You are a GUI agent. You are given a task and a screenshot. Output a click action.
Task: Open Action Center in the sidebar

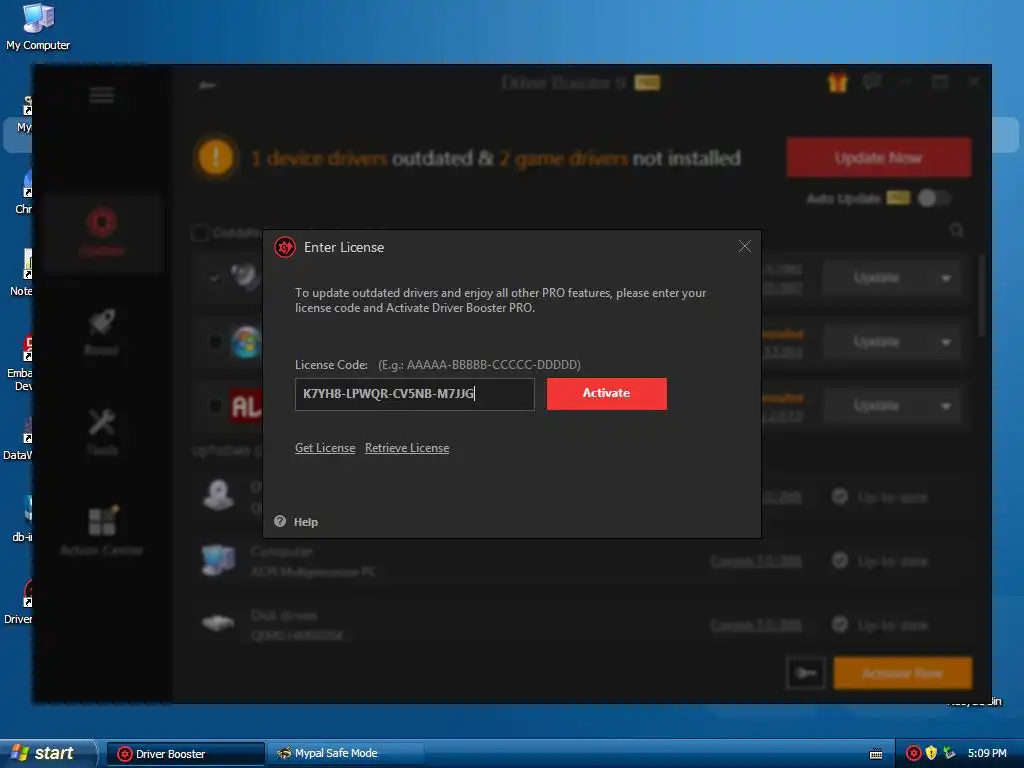[x=102, y=531]
